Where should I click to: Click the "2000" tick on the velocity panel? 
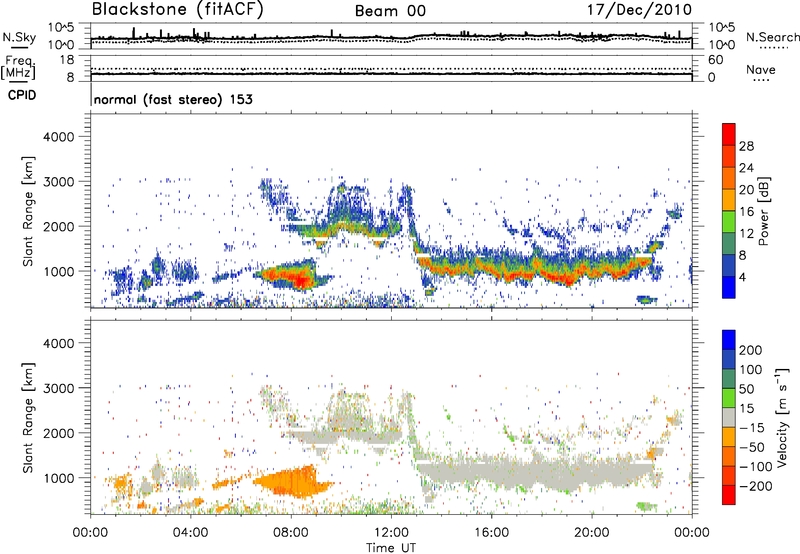pyautogui.click(x=58, y=433)
